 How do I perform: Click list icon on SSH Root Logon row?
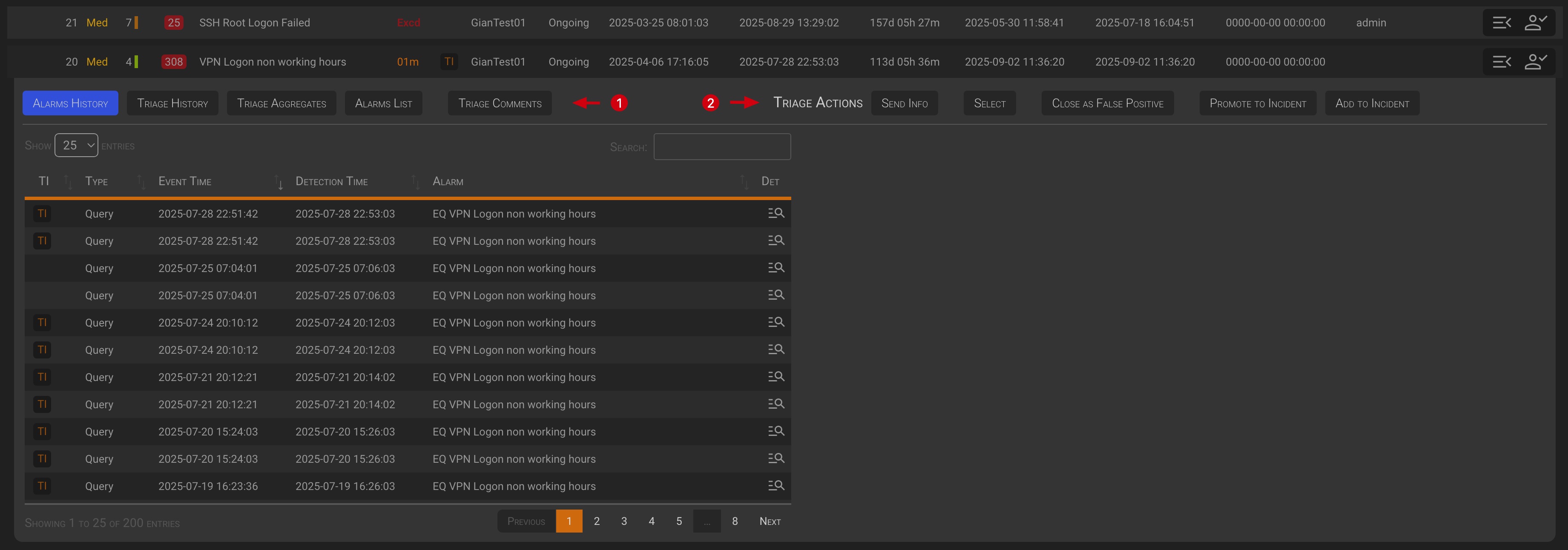point(1501,23)
